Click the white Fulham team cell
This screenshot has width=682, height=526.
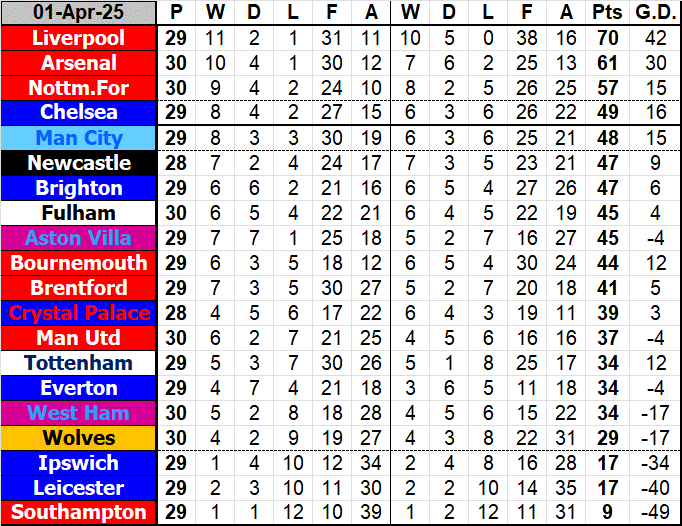point(79,213)
